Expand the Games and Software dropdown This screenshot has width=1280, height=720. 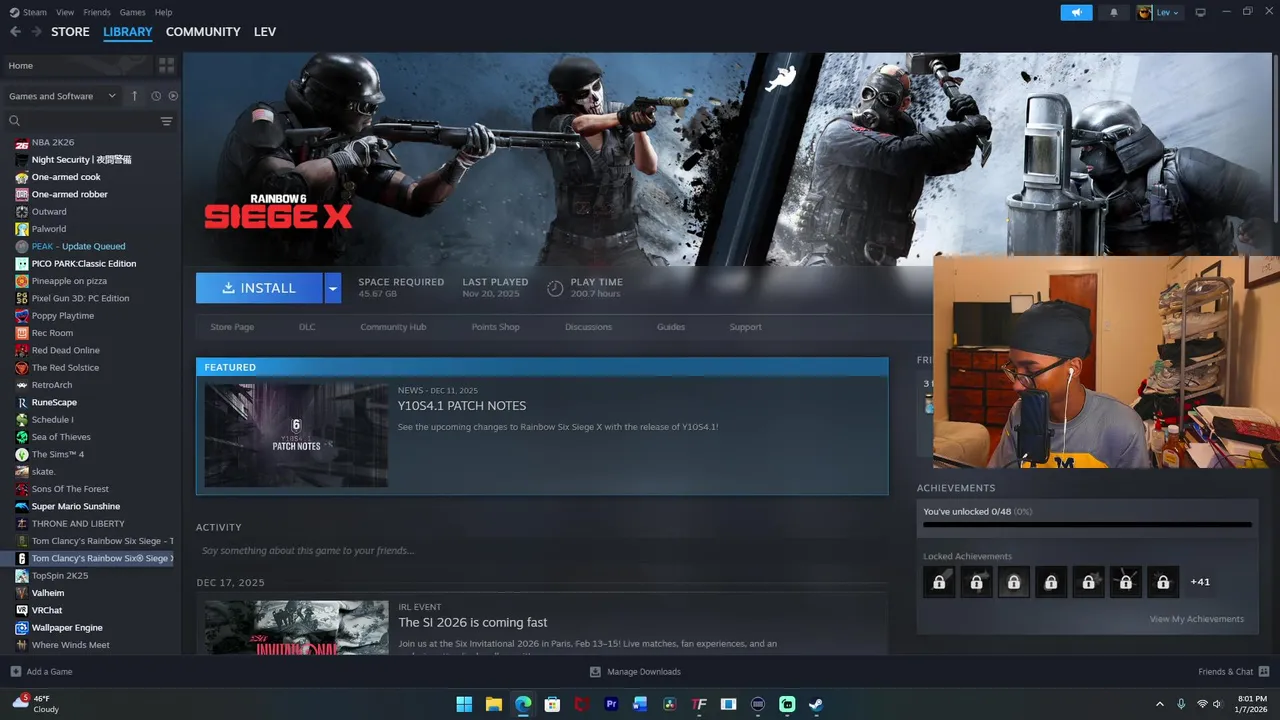coord(63,96)
